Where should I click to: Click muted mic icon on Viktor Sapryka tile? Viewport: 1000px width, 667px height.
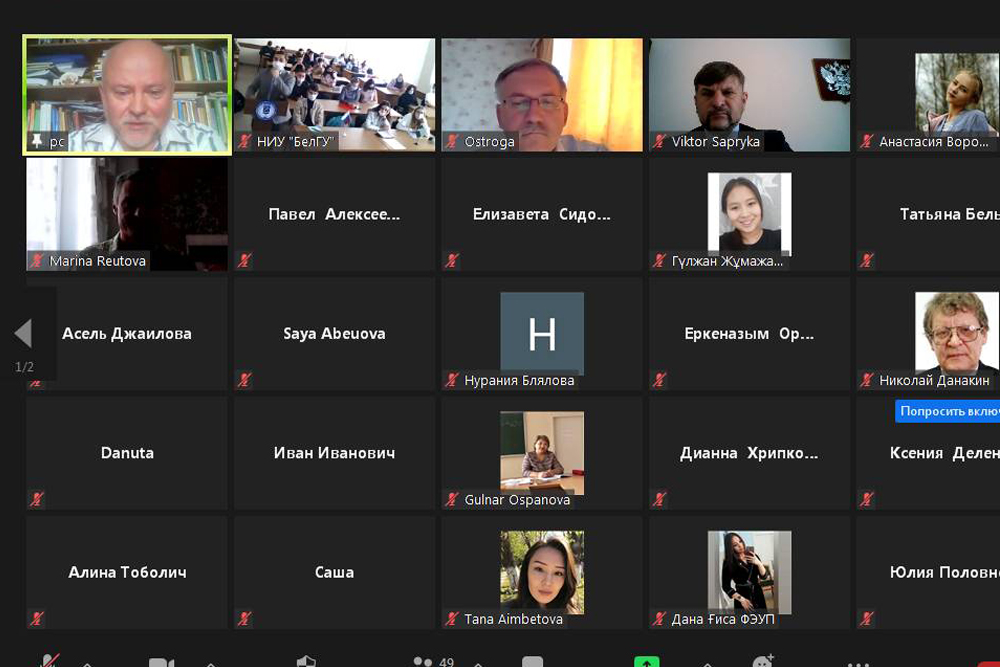659,142
